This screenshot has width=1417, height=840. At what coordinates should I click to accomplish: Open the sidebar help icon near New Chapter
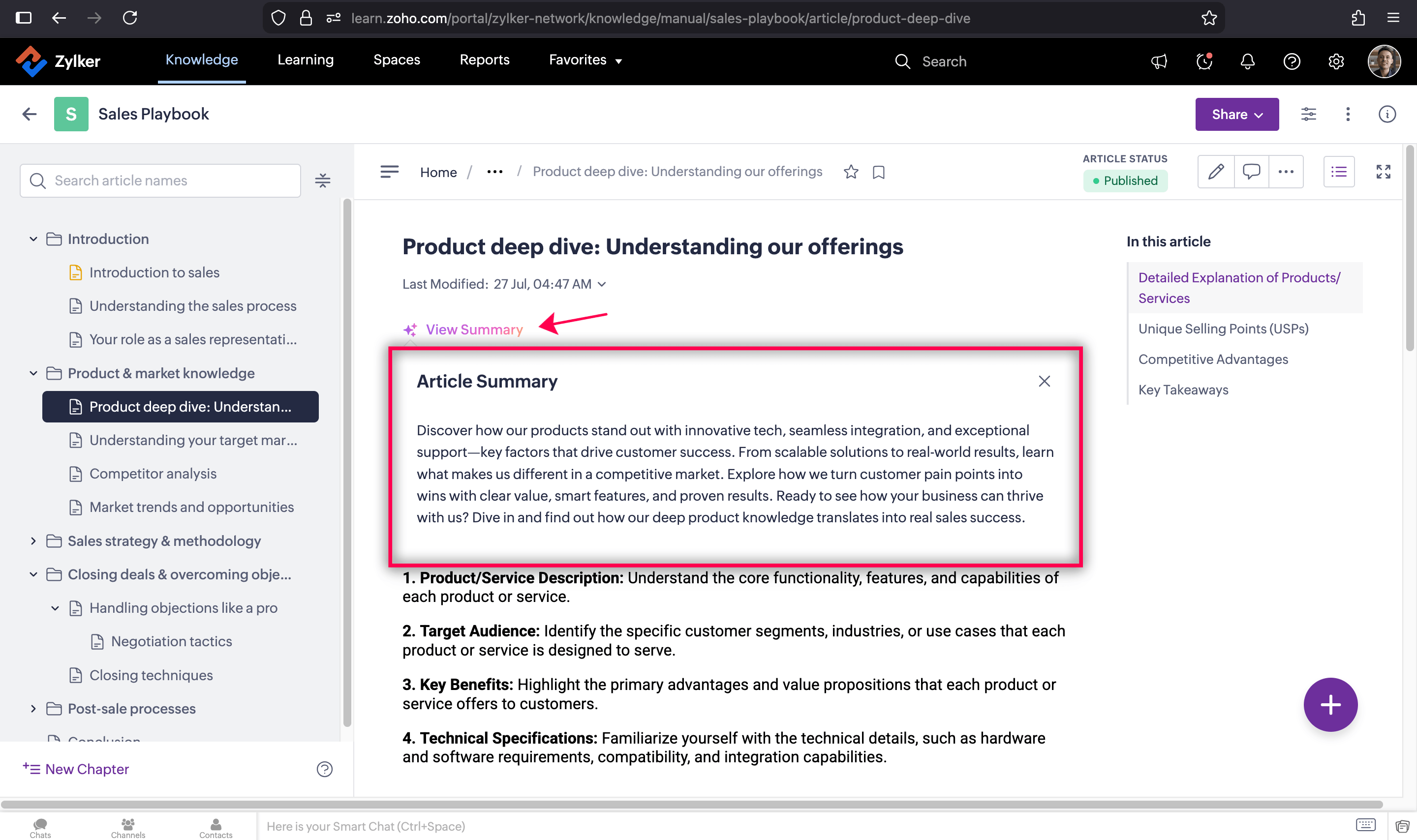tap(324, 769)
